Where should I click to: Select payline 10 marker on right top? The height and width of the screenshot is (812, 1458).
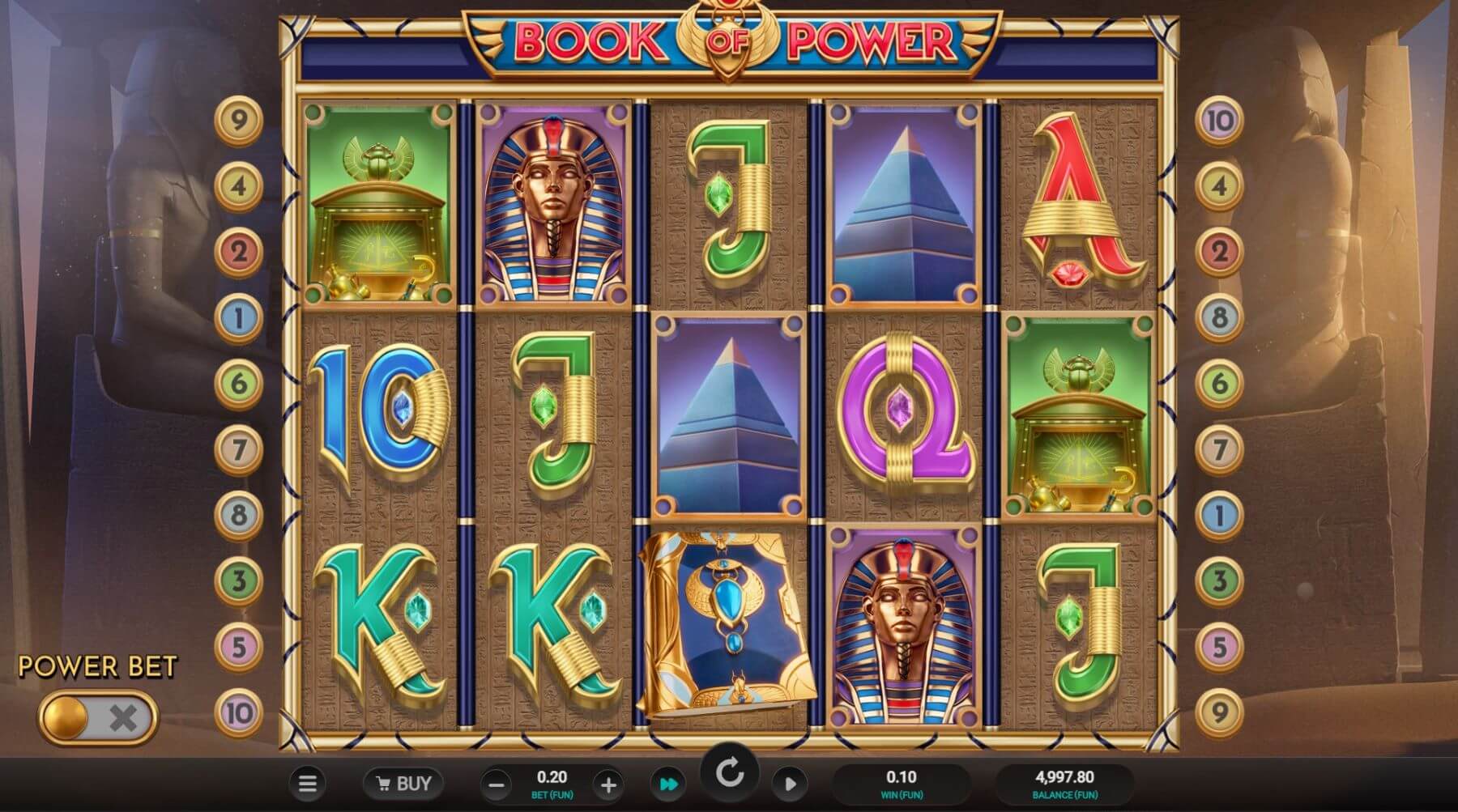[x=1220, y=121]
